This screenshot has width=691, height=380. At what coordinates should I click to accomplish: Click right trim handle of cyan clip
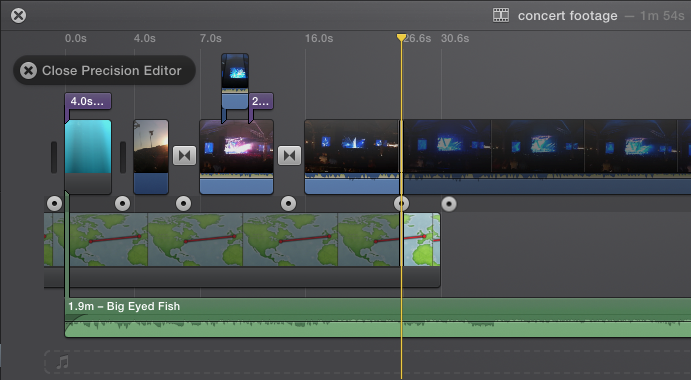(123, 157)
